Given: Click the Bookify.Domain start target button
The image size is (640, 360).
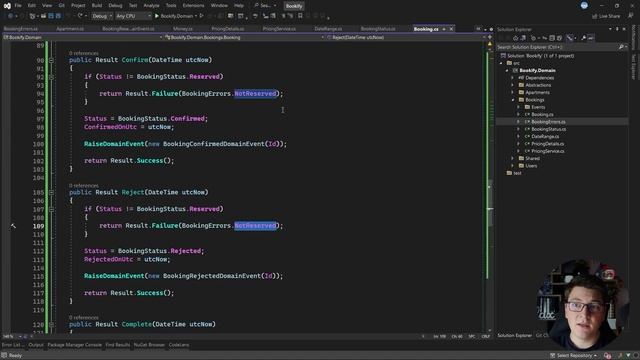Looking at the screenshot, I should (x=176, y=16).
